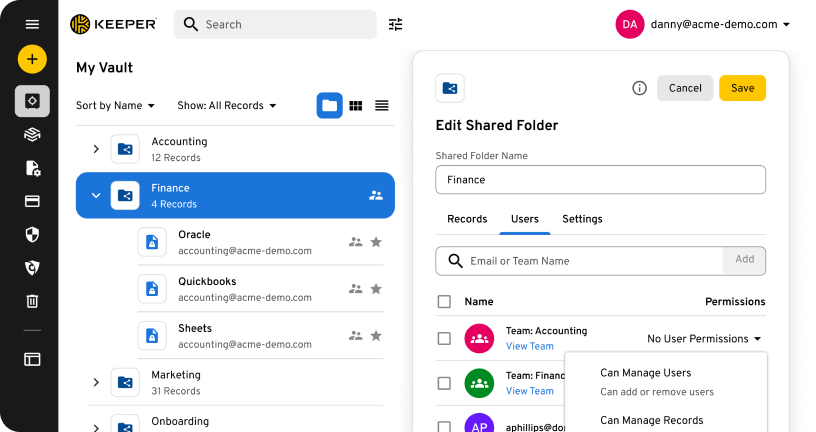Switch to the Records tab

[467, 219]
